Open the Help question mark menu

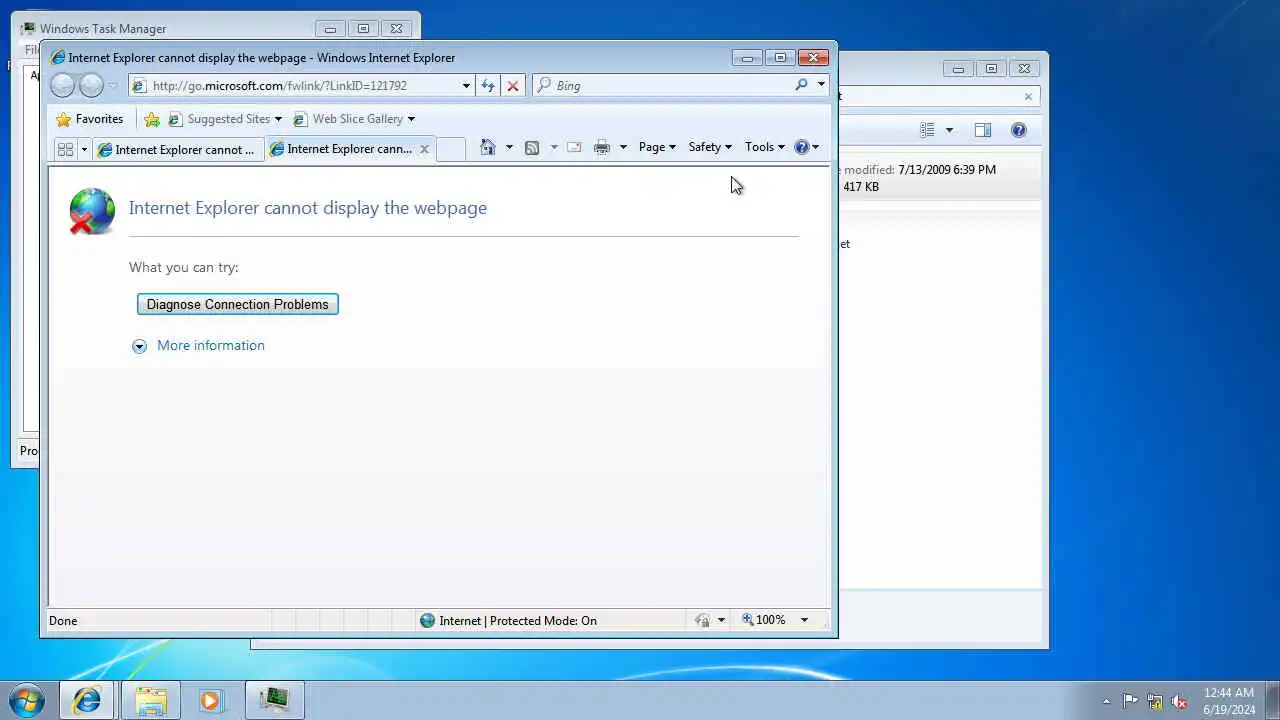click(x=806, y=147)
